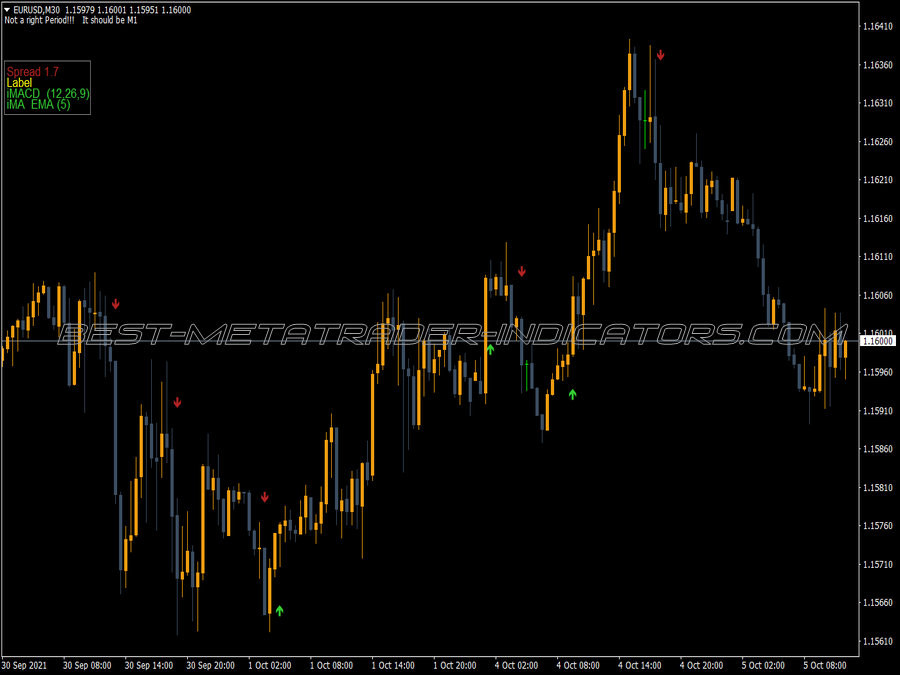Screen dimensions: 900x675
Task: Click the 1.16360 price scale label
Action: tap(878, 65)
